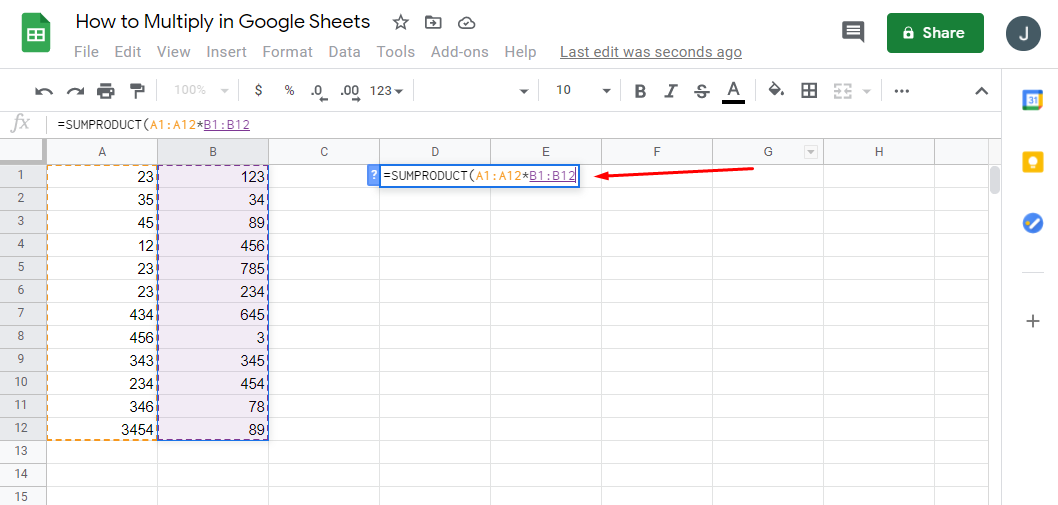The image size is (1058, 505).
Task: Open Google Calendar side panel
Action: click(x=1033, y=99)
